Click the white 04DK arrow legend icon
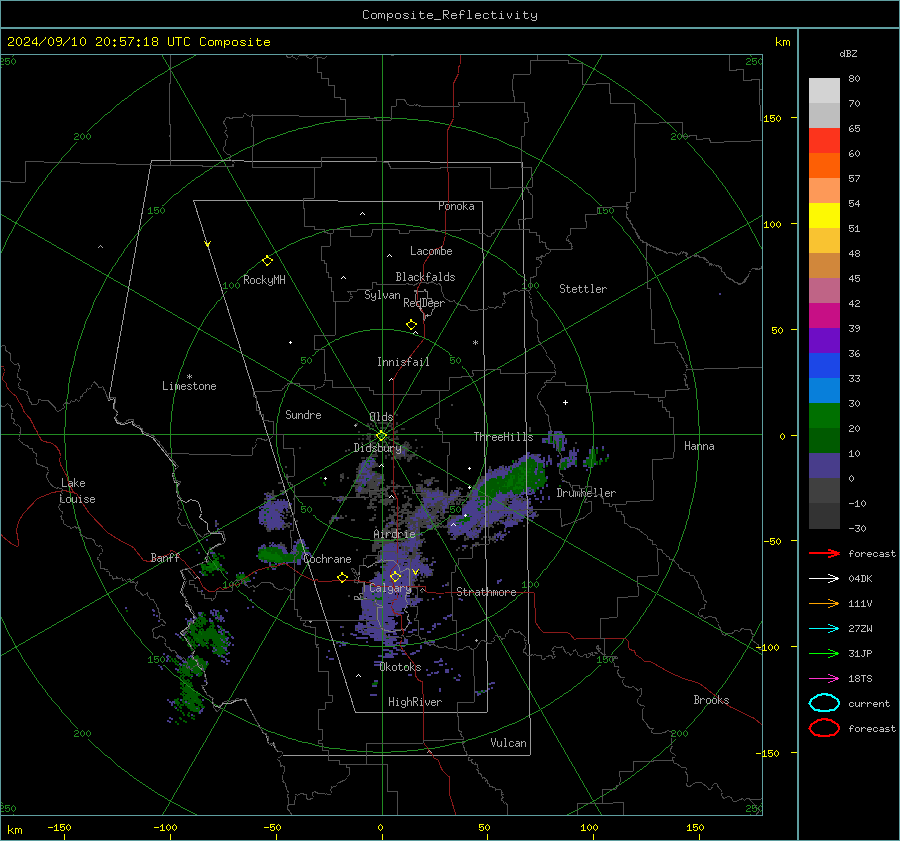 coord(824,579)
